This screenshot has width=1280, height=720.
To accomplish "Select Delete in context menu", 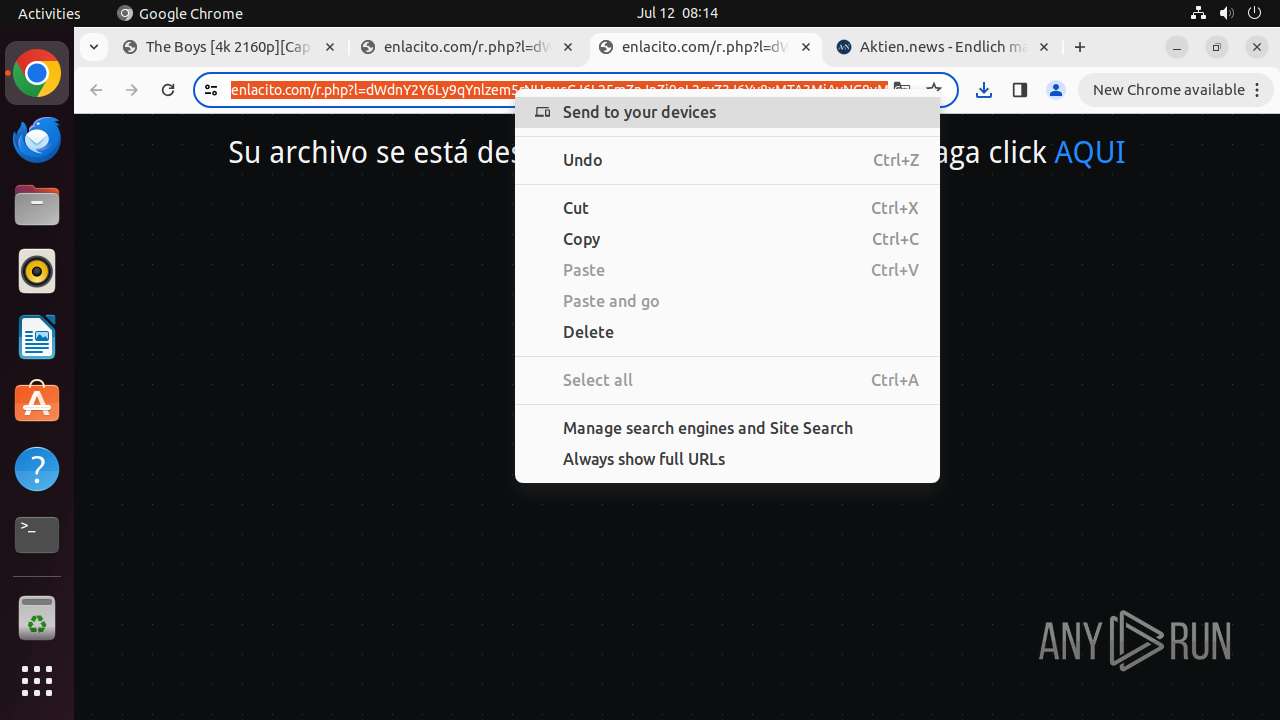I will click(727, 332).
